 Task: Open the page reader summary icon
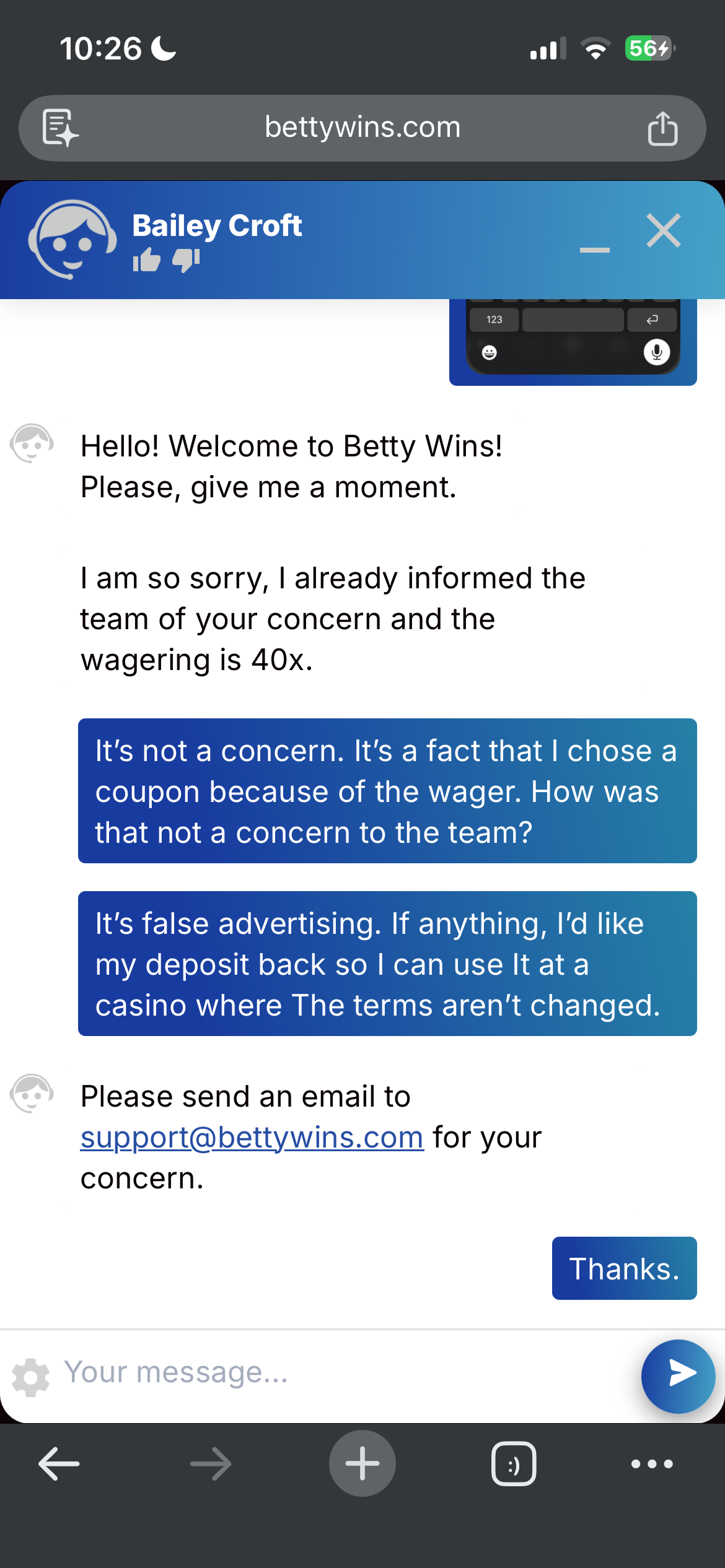60,128
